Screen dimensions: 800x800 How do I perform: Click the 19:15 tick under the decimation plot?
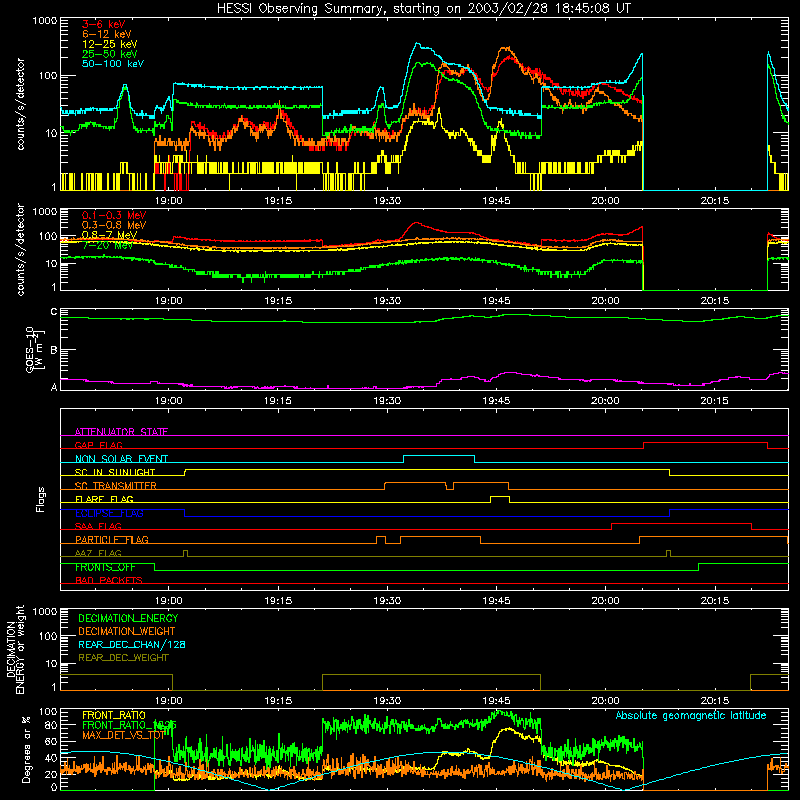coord(278,701)
